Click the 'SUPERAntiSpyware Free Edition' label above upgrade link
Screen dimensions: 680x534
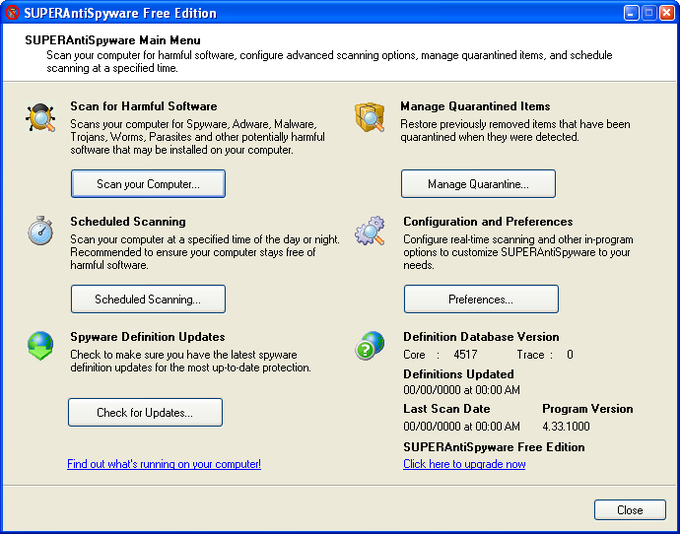coord(494,447)
